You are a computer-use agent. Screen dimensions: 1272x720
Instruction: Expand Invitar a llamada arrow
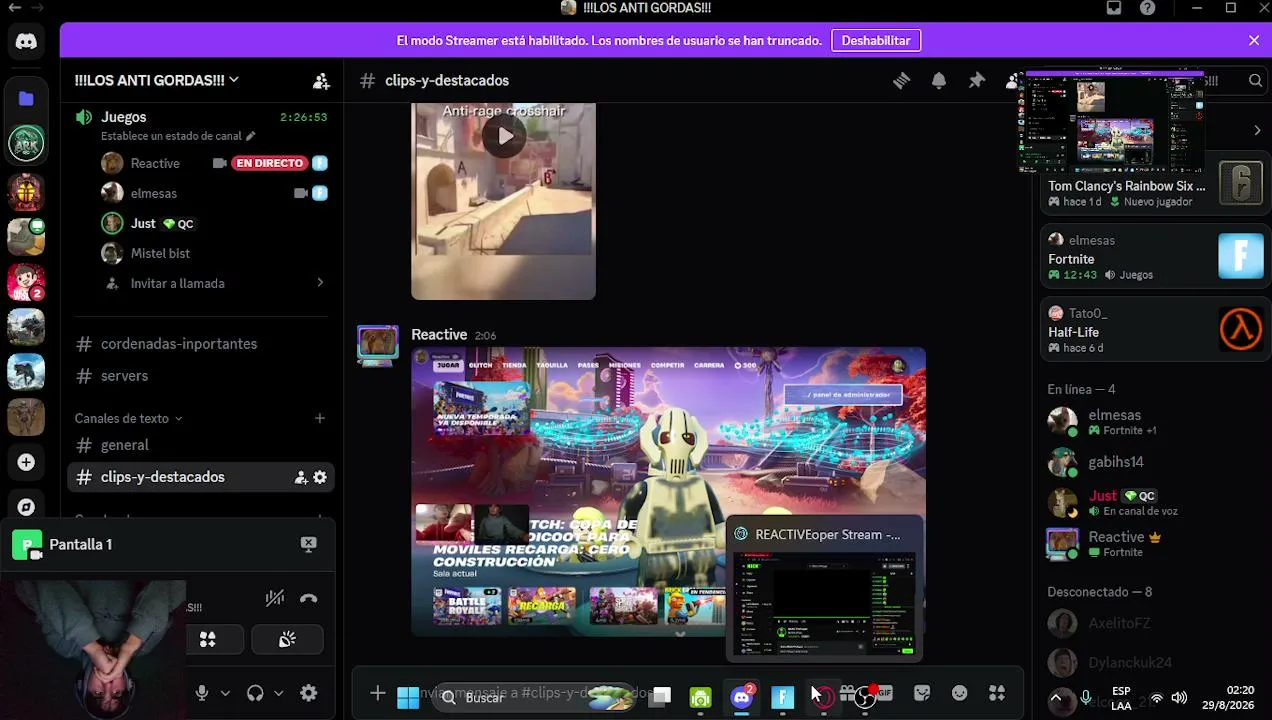320,283
